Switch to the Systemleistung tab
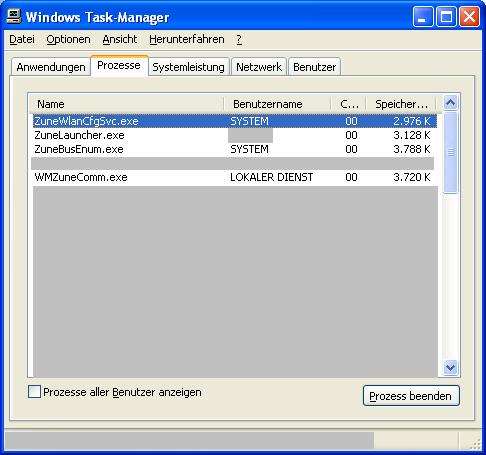 (188, 67)
